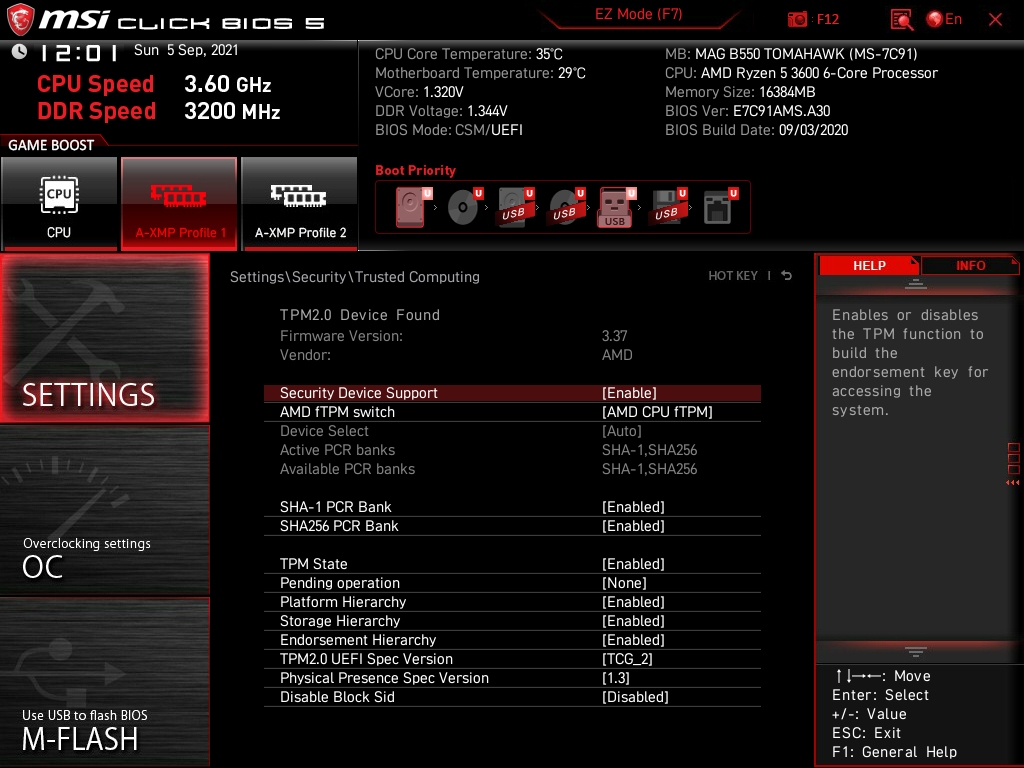Click the 12:01 system time display
This screenshot has width=1024, height=768.
coord(78,52)
